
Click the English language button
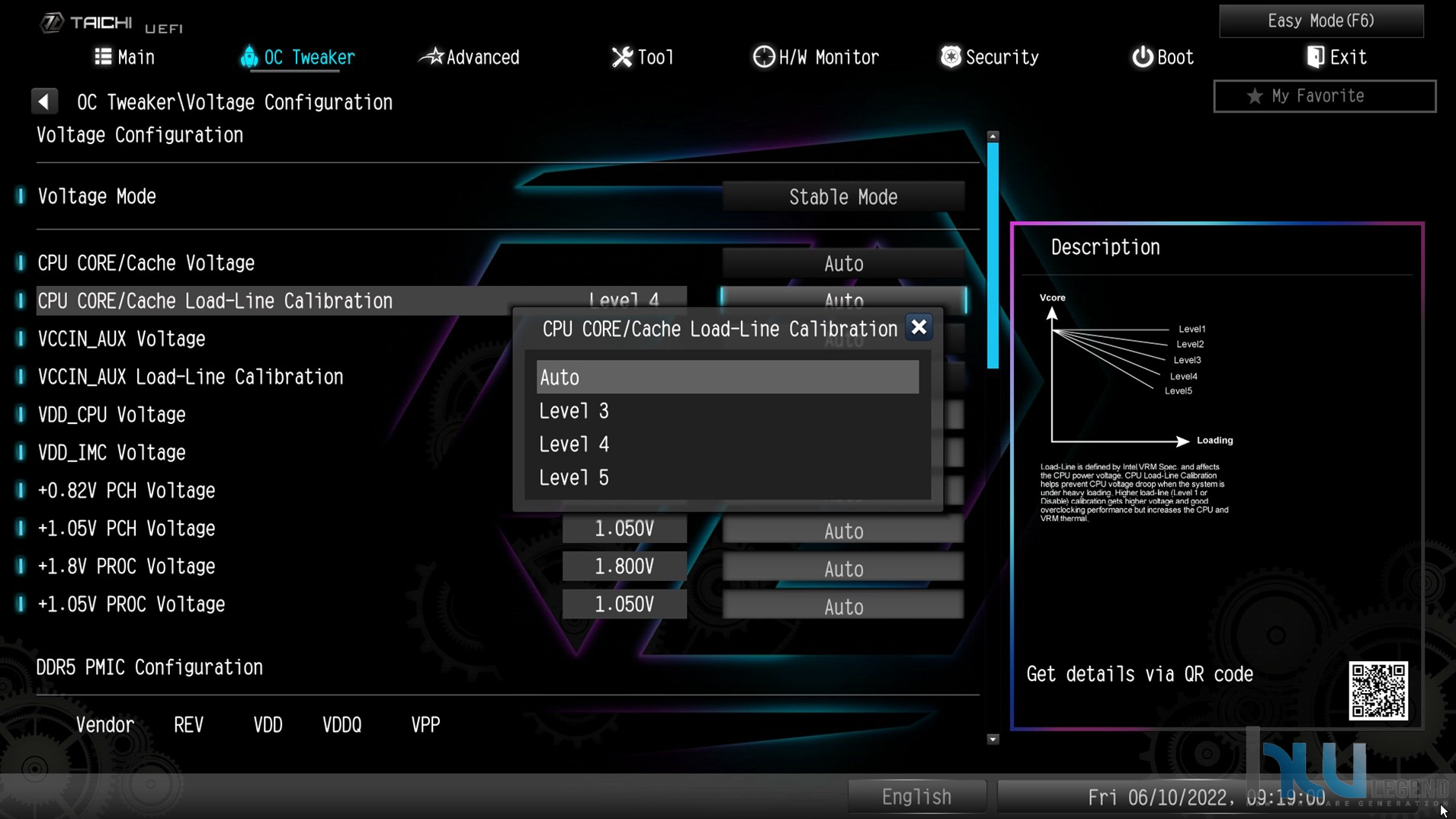point(916,797)
